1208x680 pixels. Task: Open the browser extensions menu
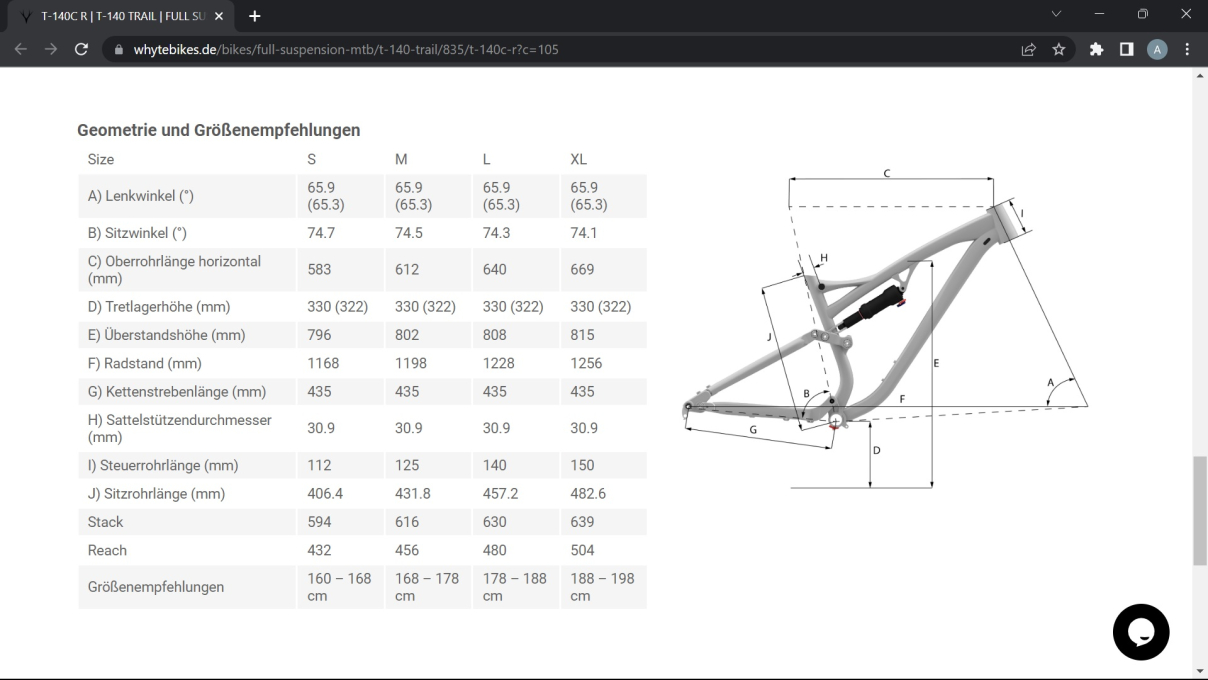(x=1096, y=49)
